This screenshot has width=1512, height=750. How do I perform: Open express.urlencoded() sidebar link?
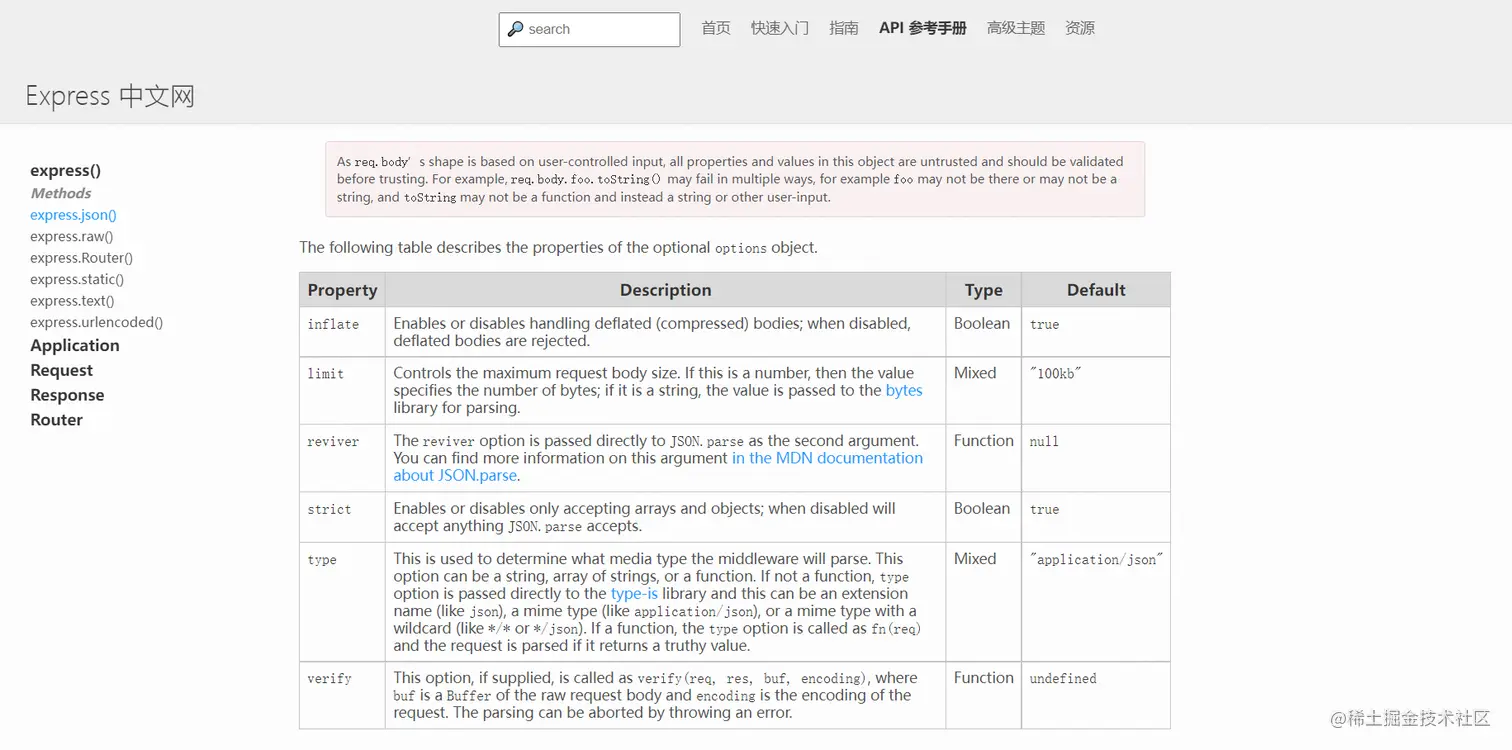point(96,323)
